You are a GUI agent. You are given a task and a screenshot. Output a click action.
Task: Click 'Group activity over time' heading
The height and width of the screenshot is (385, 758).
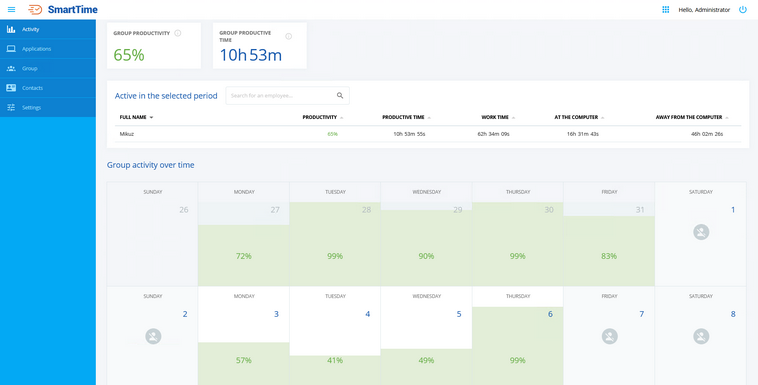click(x=151, y=165)
